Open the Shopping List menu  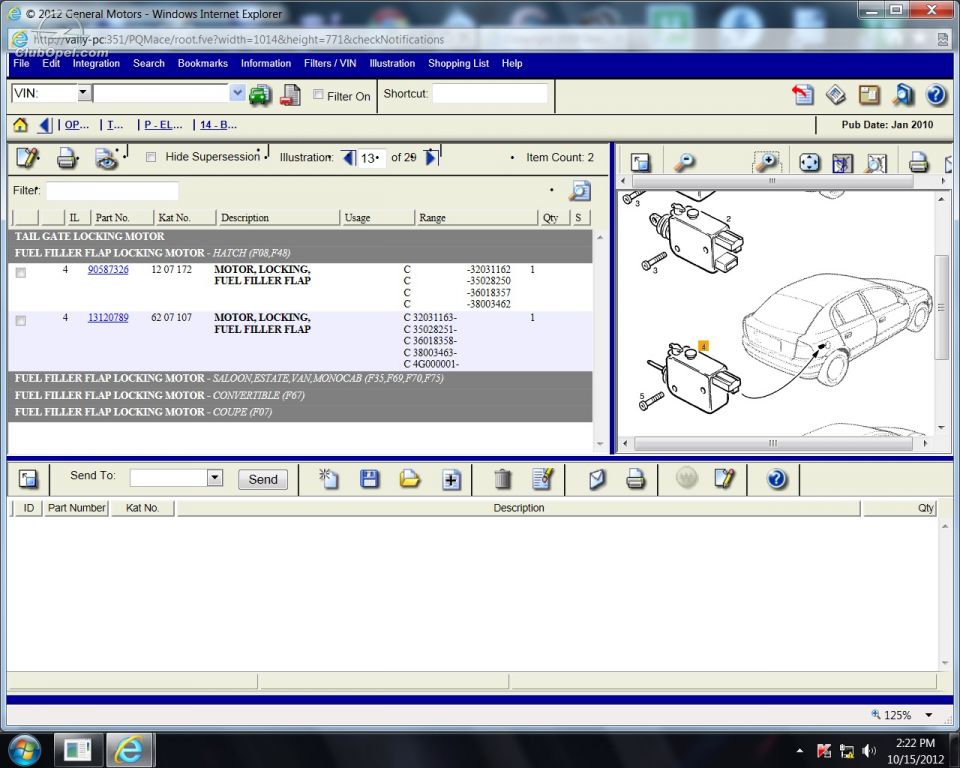458,63
